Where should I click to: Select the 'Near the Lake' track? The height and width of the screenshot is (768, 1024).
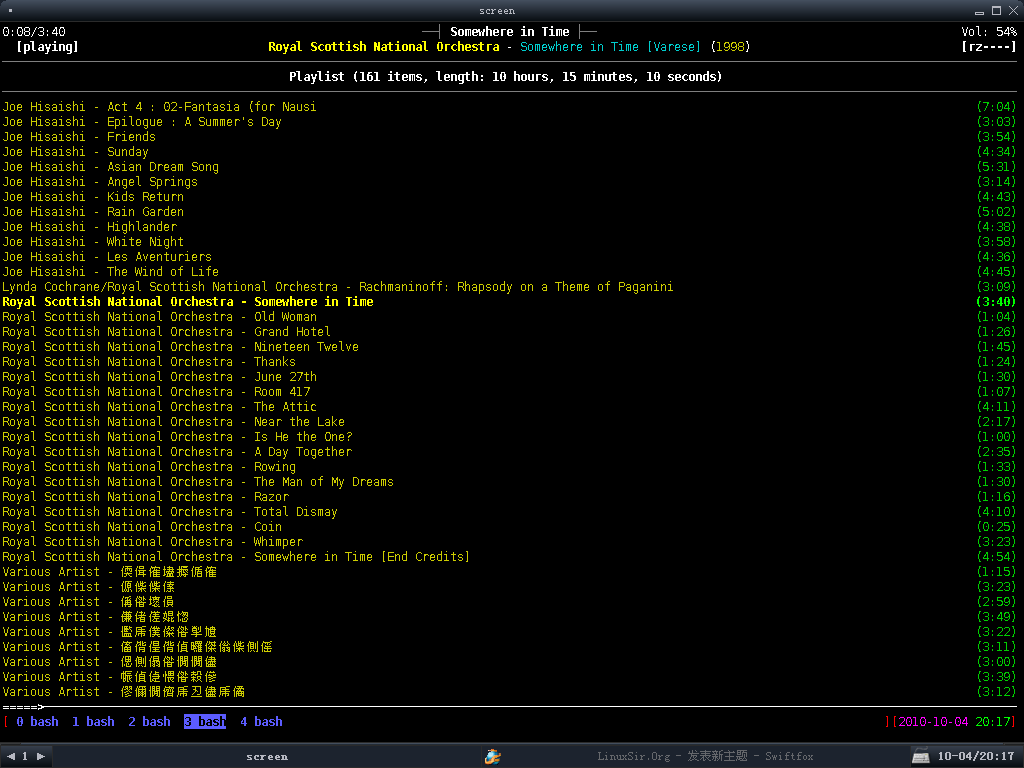coord(509,422)
